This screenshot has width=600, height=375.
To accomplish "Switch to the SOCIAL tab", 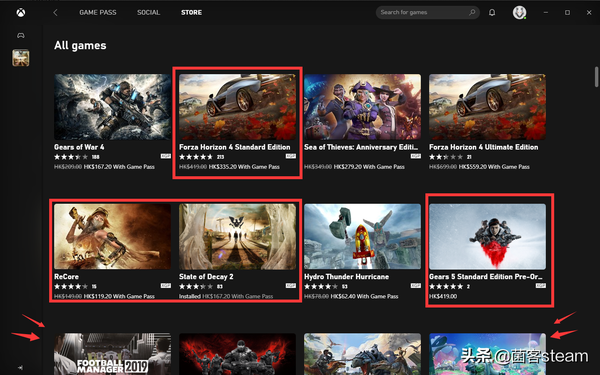I will coord(148,13).
